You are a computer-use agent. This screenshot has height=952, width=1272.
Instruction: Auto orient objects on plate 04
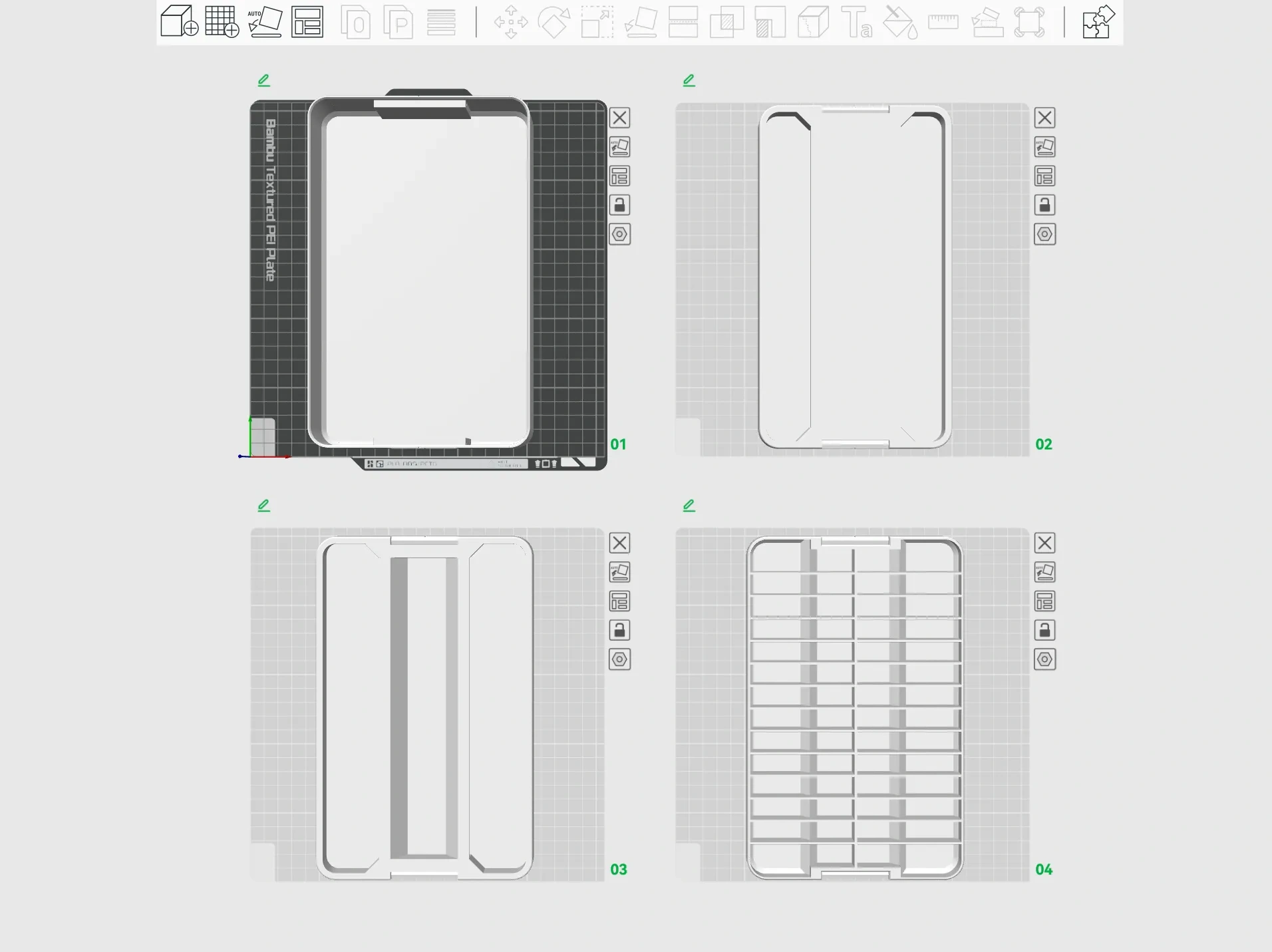coord(1044,572)
